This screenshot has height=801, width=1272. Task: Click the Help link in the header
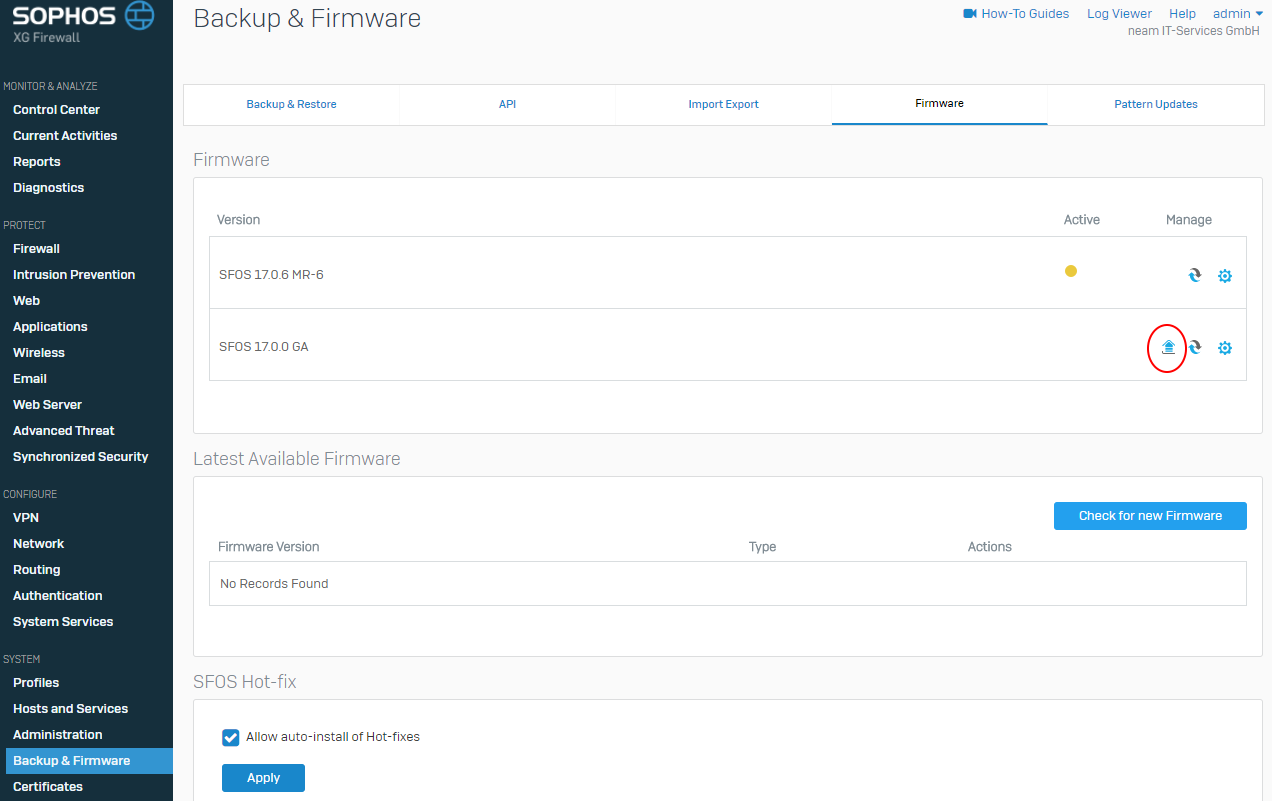tap(1182, 14)
